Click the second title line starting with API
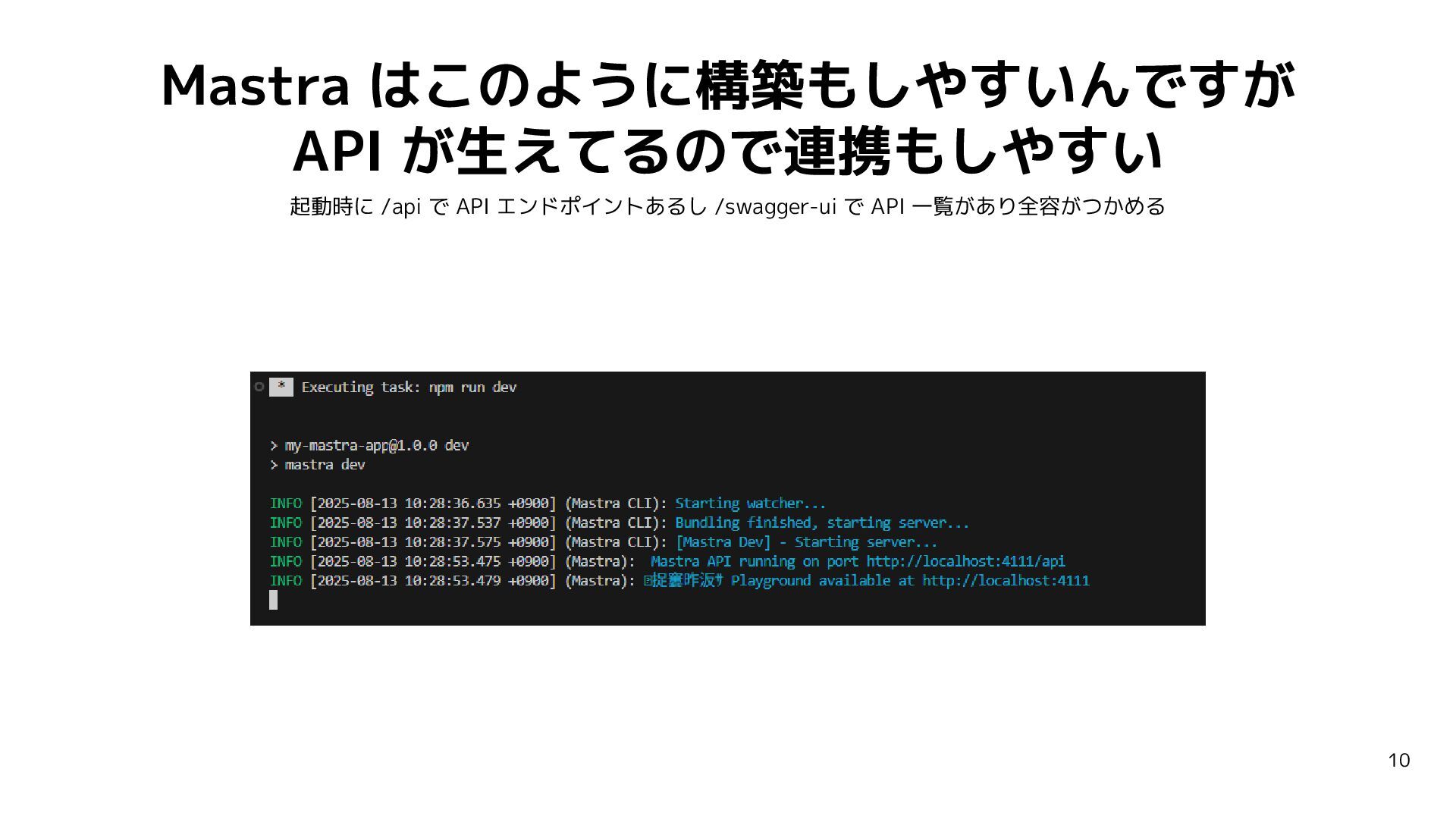The height and width of the screenshot is (819, 1456). (x=728, y=152)
